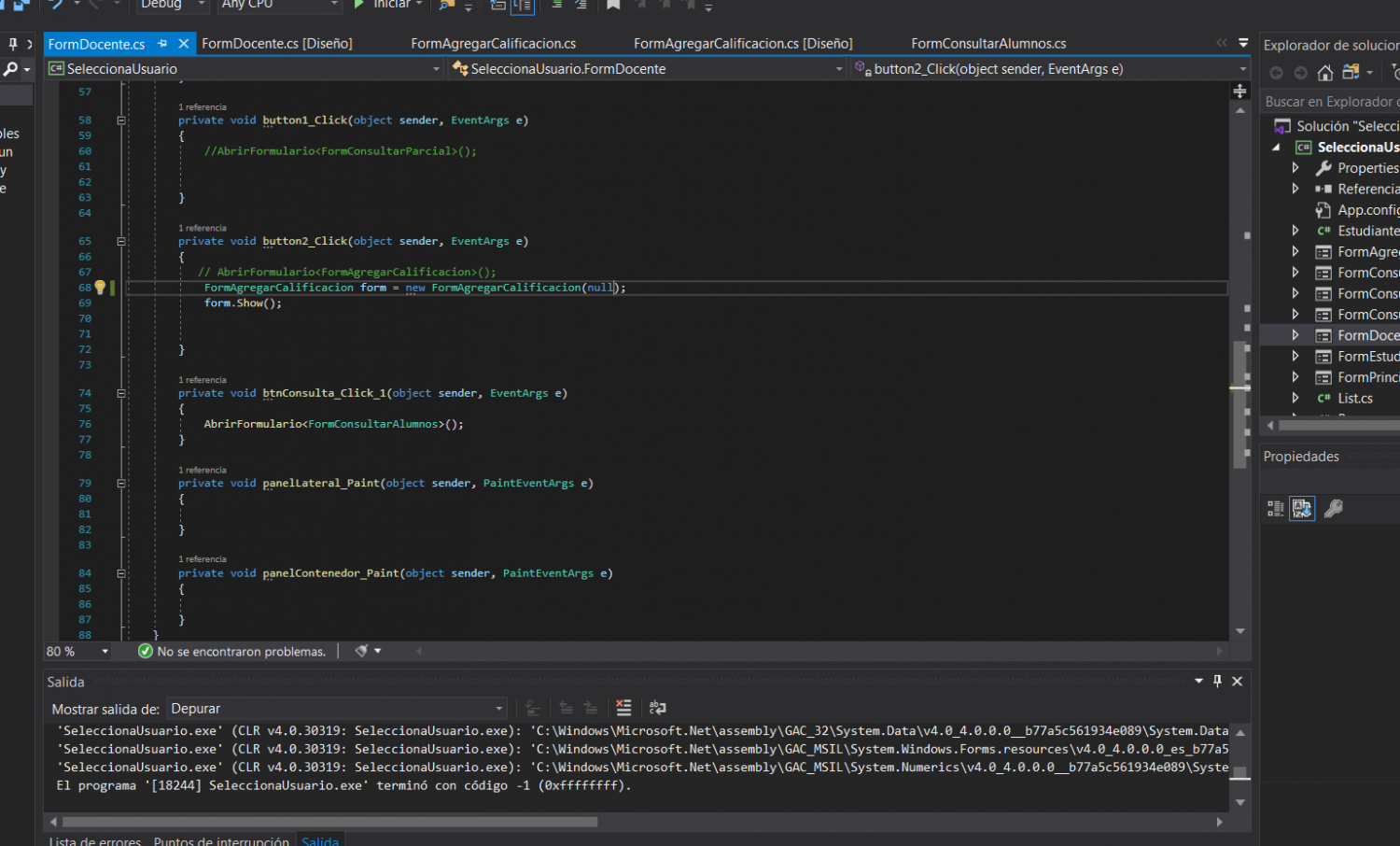Close the FormDocente.cs tab
Screen dimensions: 1400x846
click(x=184, y=44)
